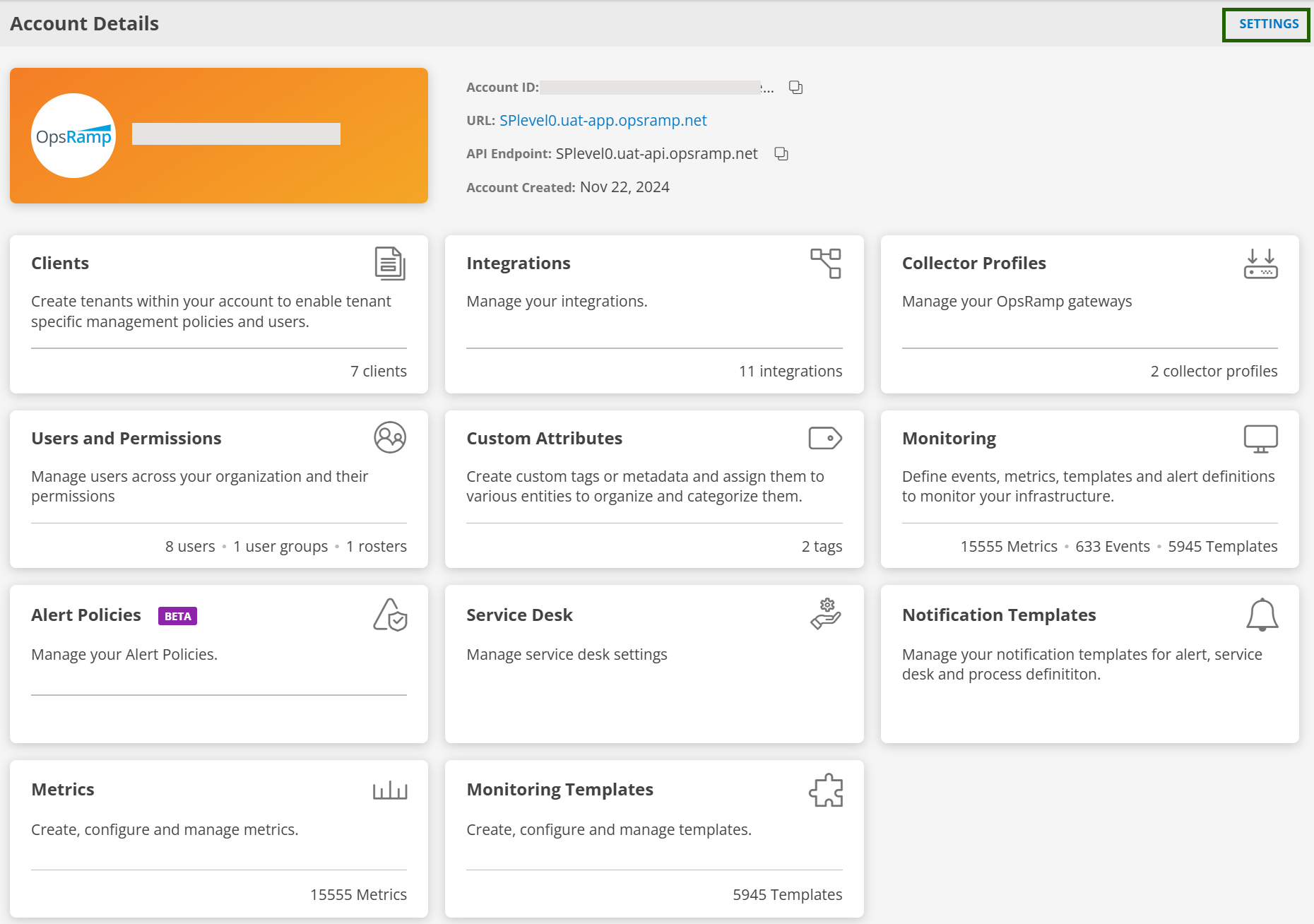
Task: Copy the Account ID
Action: pyautogui.click(x=795, y=88)
